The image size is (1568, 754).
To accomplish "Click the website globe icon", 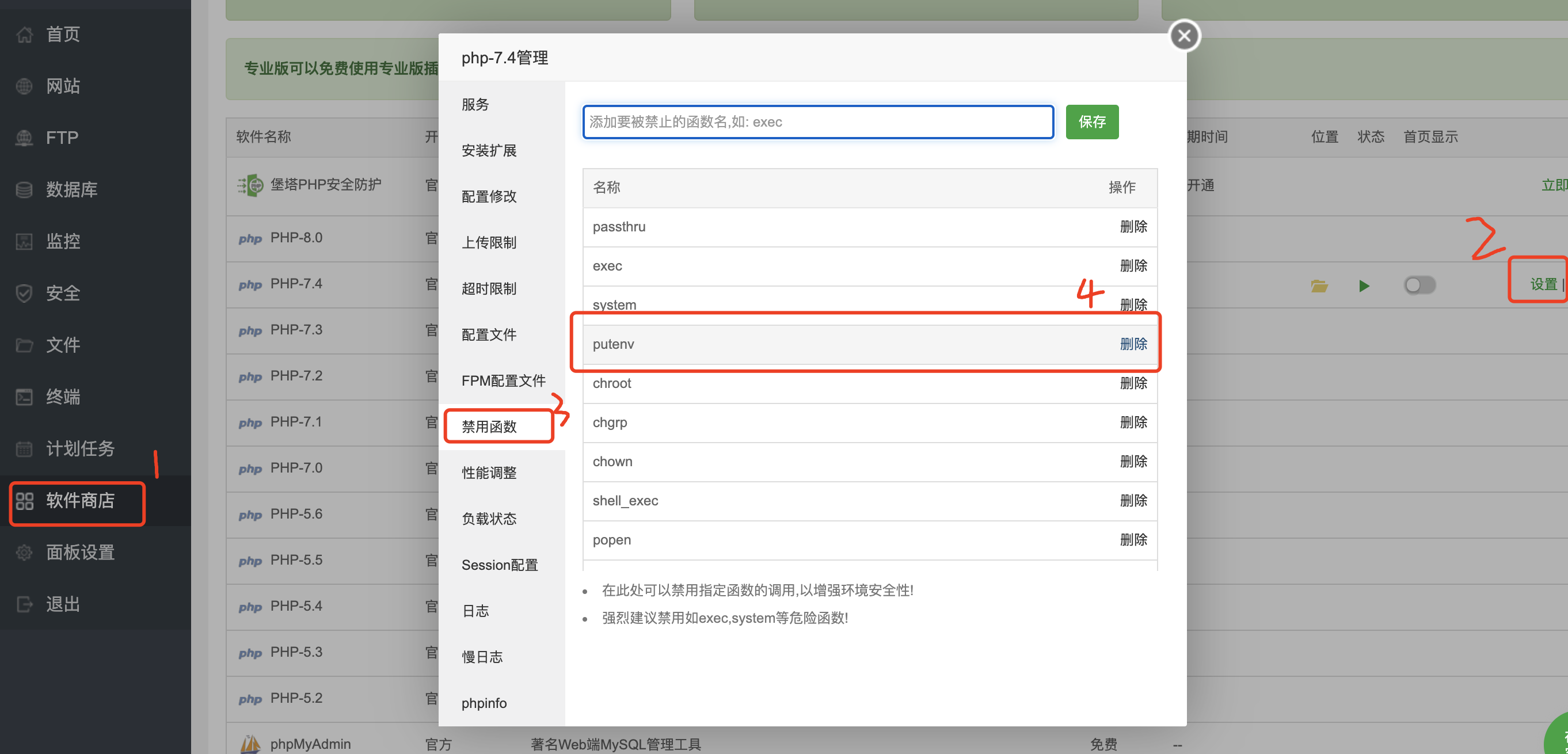I will [x=24, y=86].
